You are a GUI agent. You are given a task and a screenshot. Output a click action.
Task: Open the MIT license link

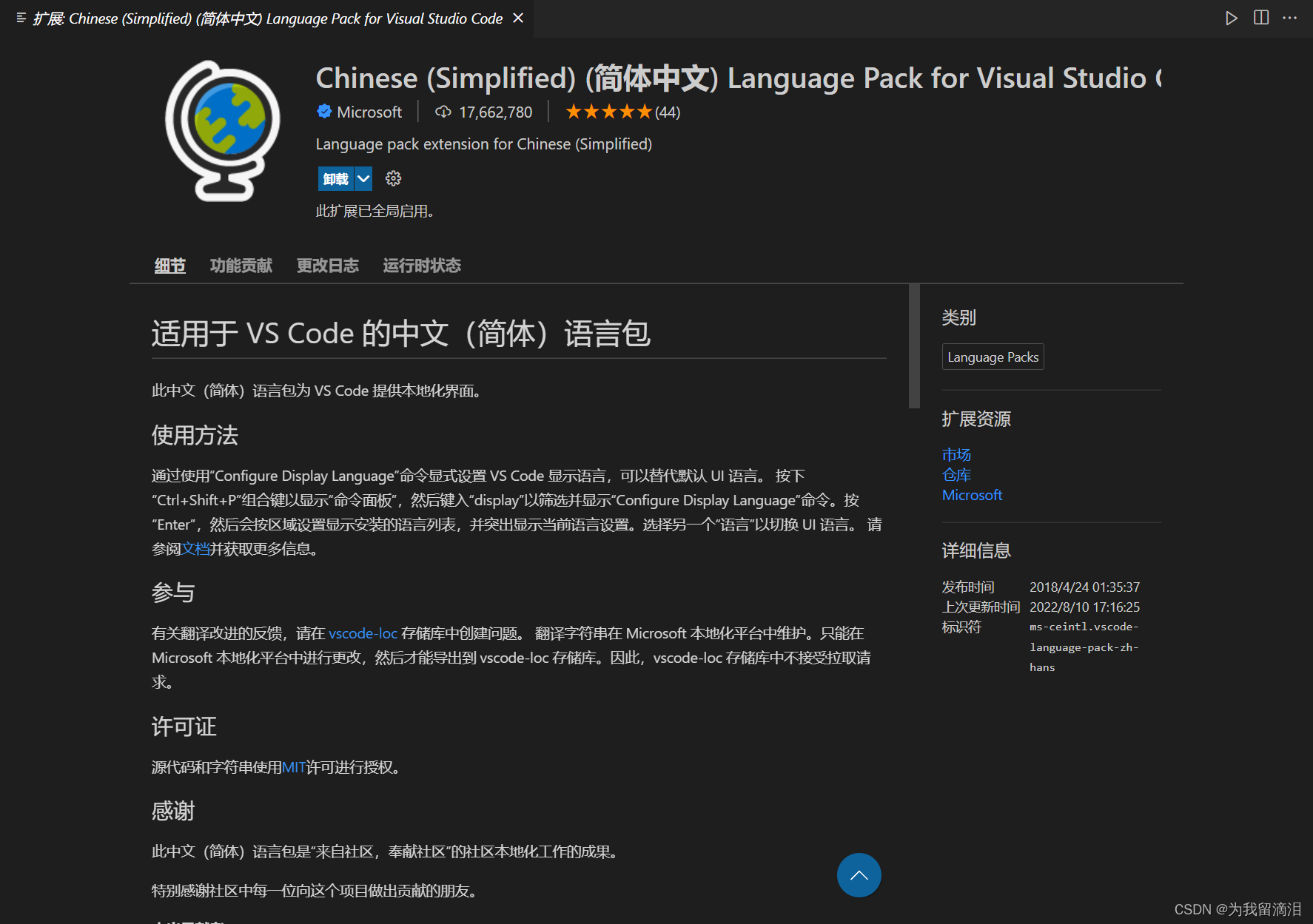coord(294,767)
